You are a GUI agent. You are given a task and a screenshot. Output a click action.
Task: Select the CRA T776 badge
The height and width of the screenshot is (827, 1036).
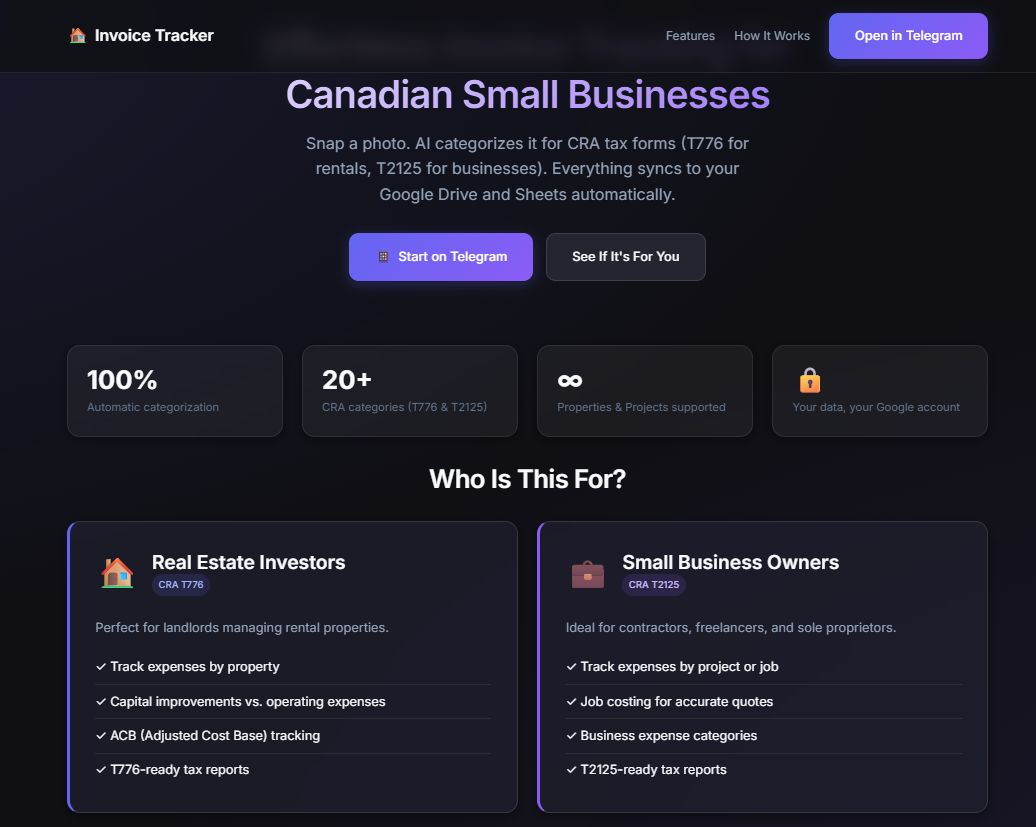pyautogui.click(x=180, y=585)
